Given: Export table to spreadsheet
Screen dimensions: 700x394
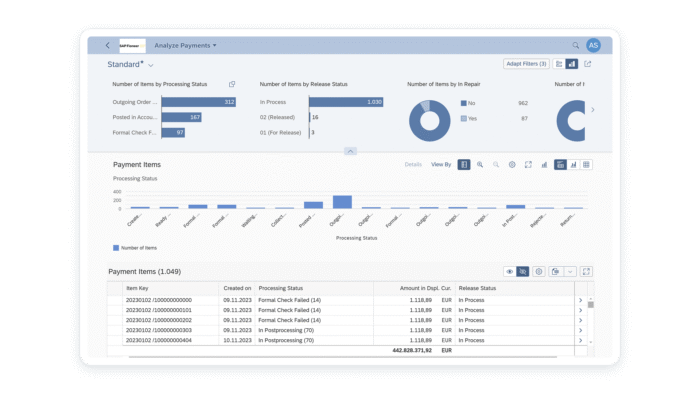Looking at the screenshot, I should 555,271.
